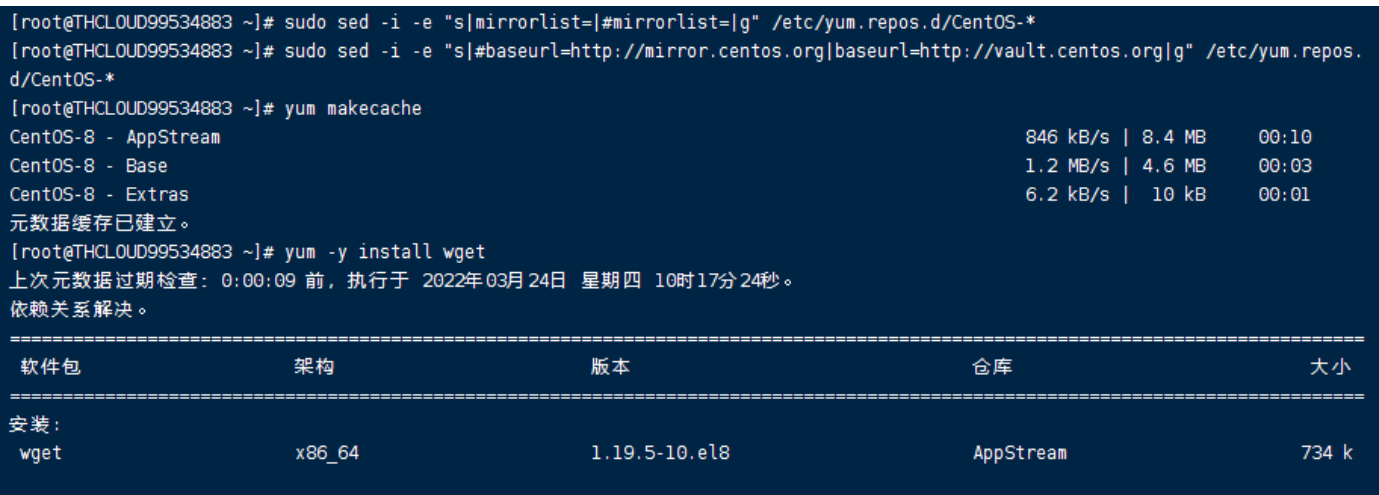Screen dimensions: 1379x495
Task: Click the CentOS-8 - Extras repository line
Action: (x=98, y=193)
